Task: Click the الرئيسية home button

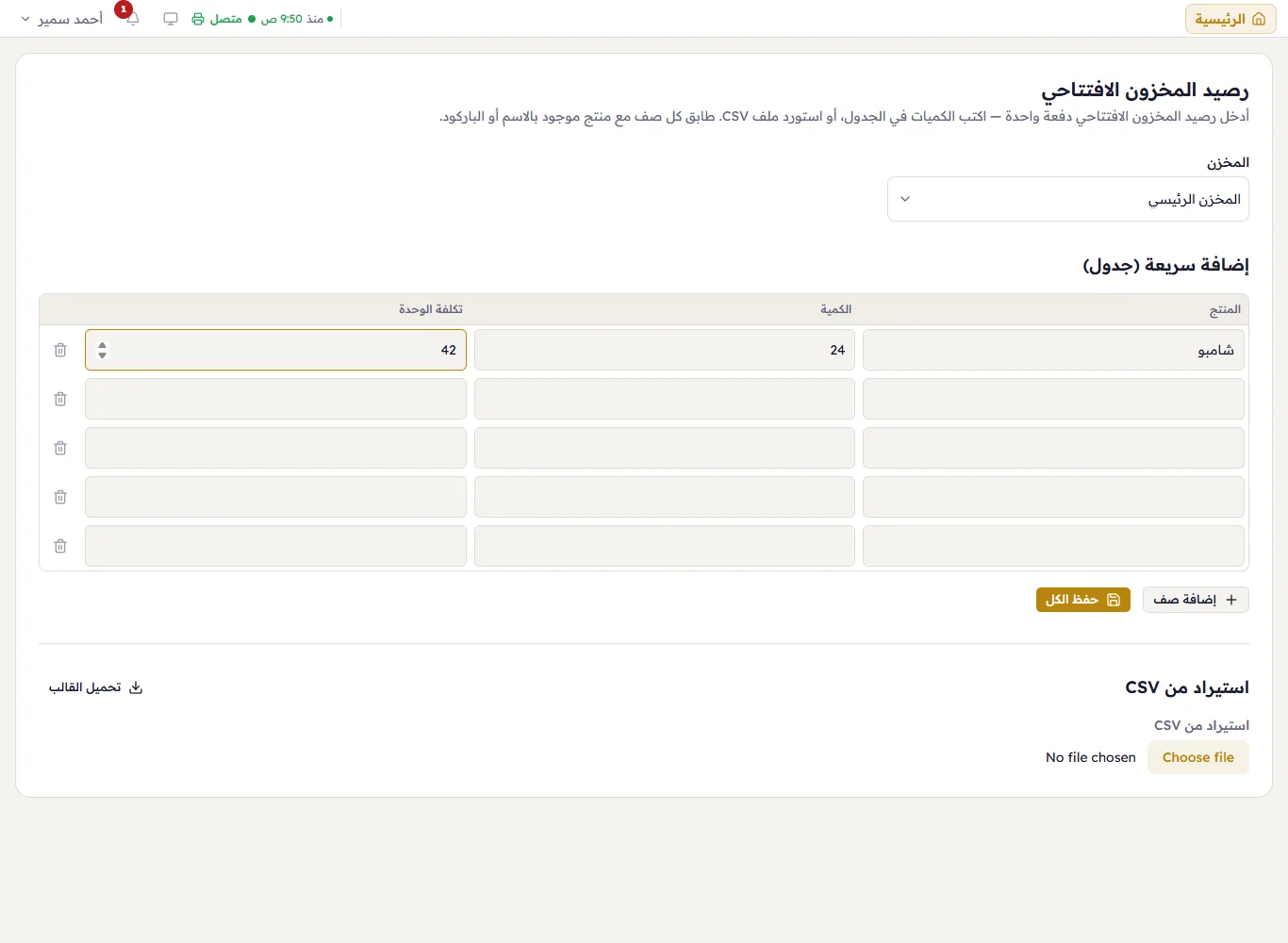Action: point(1230,19)
